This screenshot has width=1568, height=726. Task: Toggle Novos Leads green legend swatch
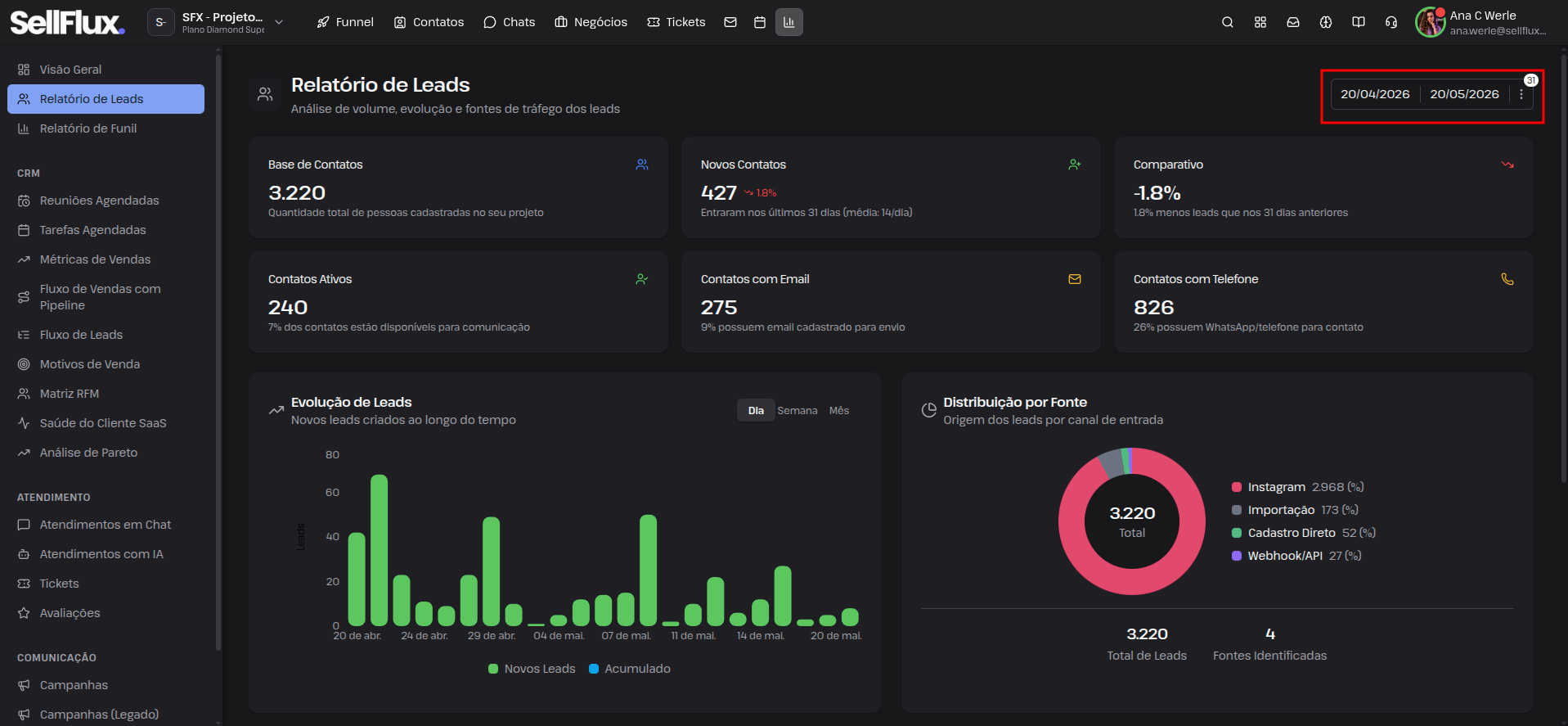point(493,669)
